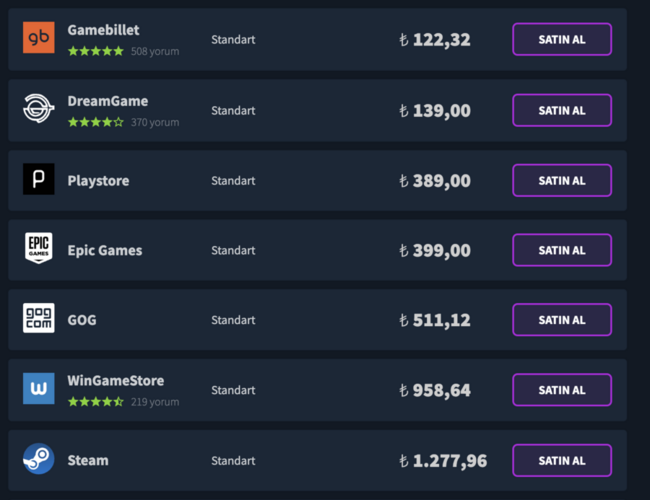The height and width of the screenshot is (500, 650).
Task: View WinGameStore's 219 yorum reviews
Action: (155, 402)
